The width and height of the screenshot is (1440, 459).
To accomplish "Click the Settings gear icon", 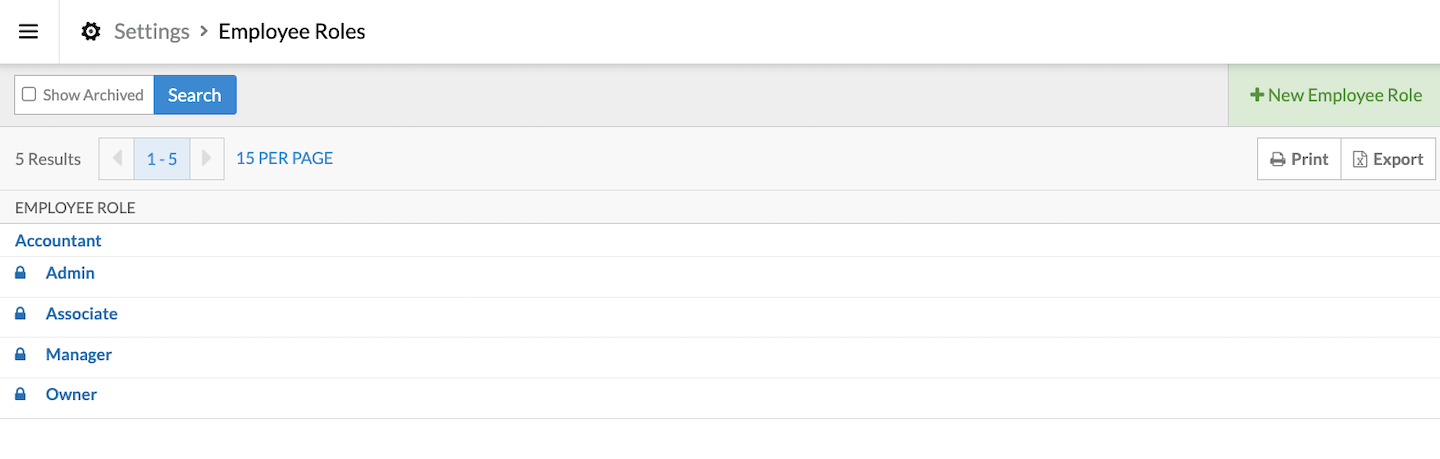I will click(x=91, y=32).
